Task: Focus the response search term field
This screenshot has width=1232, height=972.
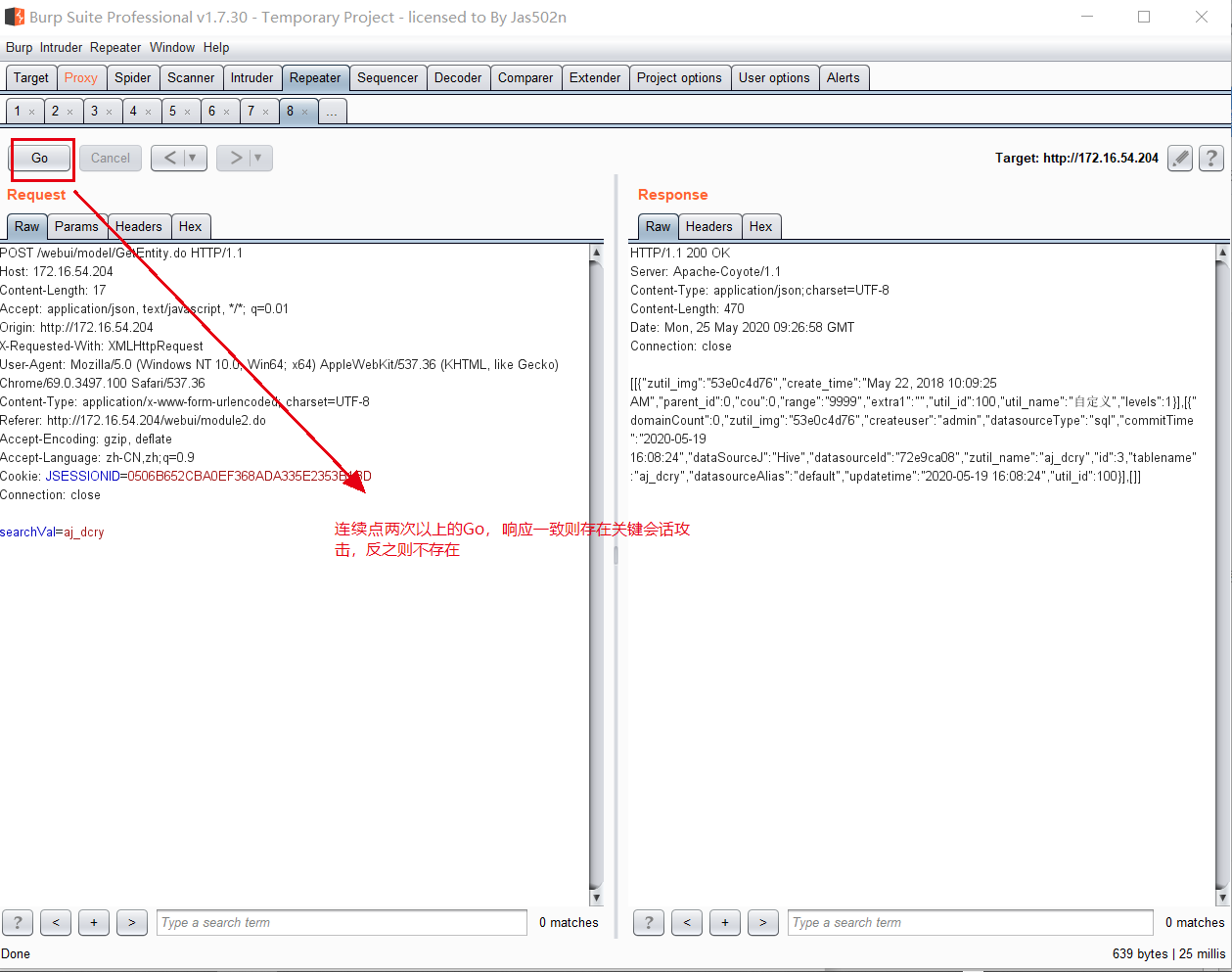Action: point(971,922)
